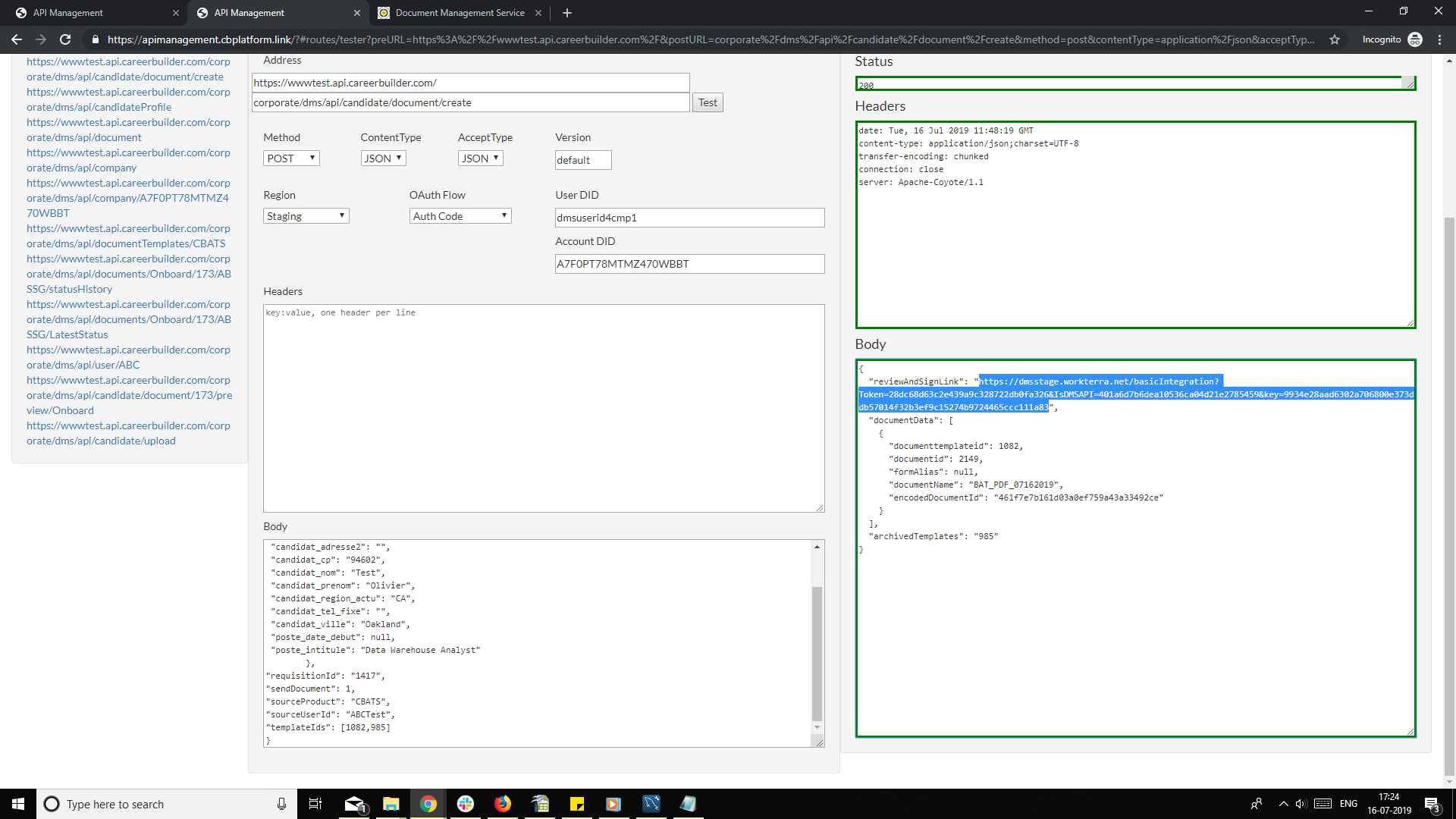The image size is (1456, 819).
Task: Open Sticky Notes from the taskbar
Action: pyautogui.click(x=577, y=804)
